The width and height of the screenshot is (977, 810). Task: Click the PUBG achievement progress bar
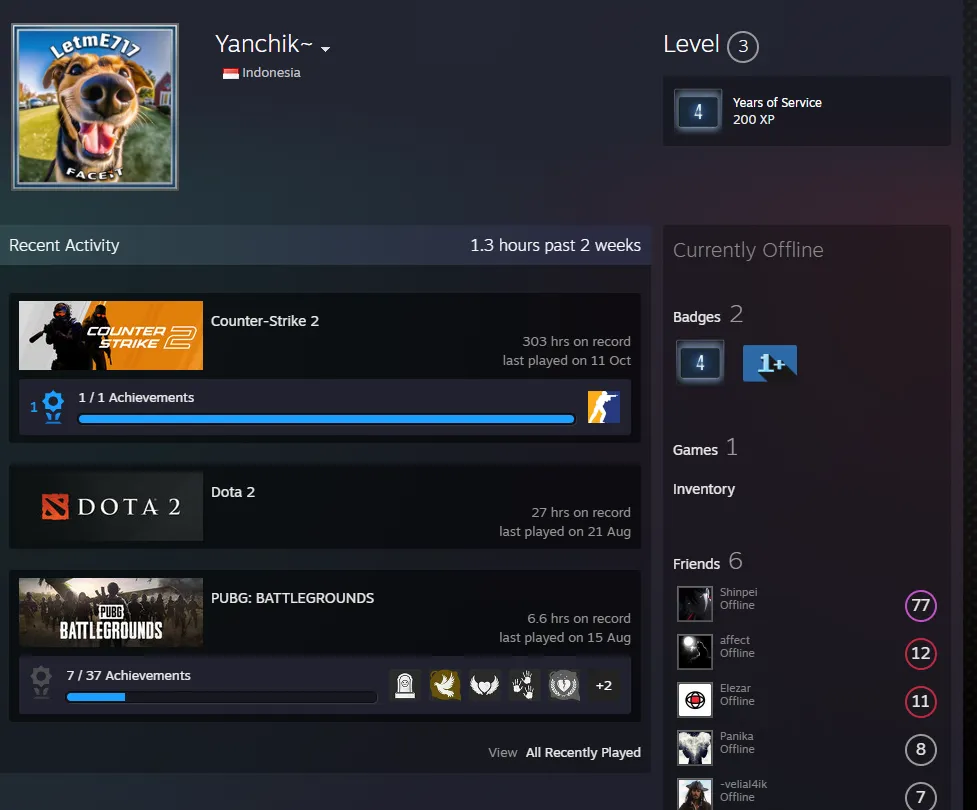coord(221,697)
